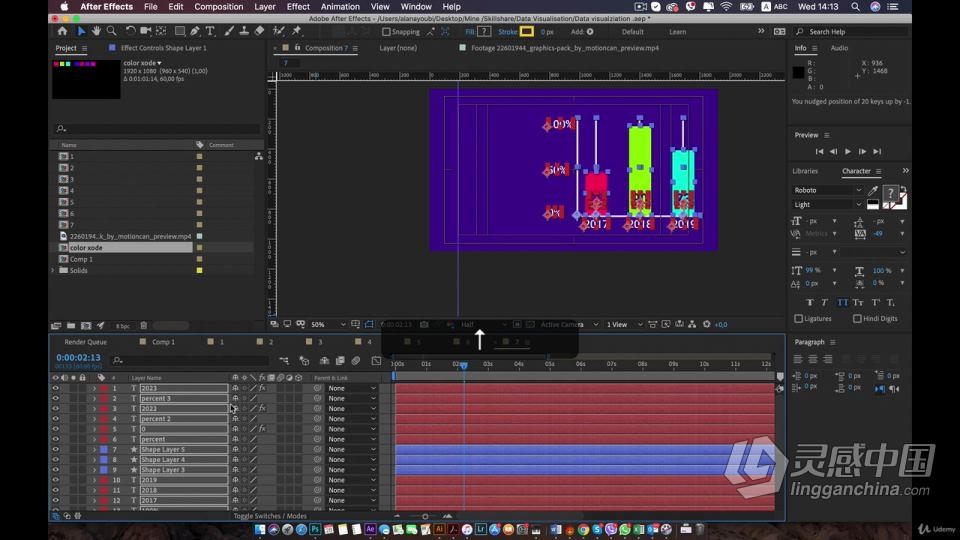Screen dimensions: 960x540
Task: Switch to the Comp 1 timeline tab
Action: click(163, 342)
